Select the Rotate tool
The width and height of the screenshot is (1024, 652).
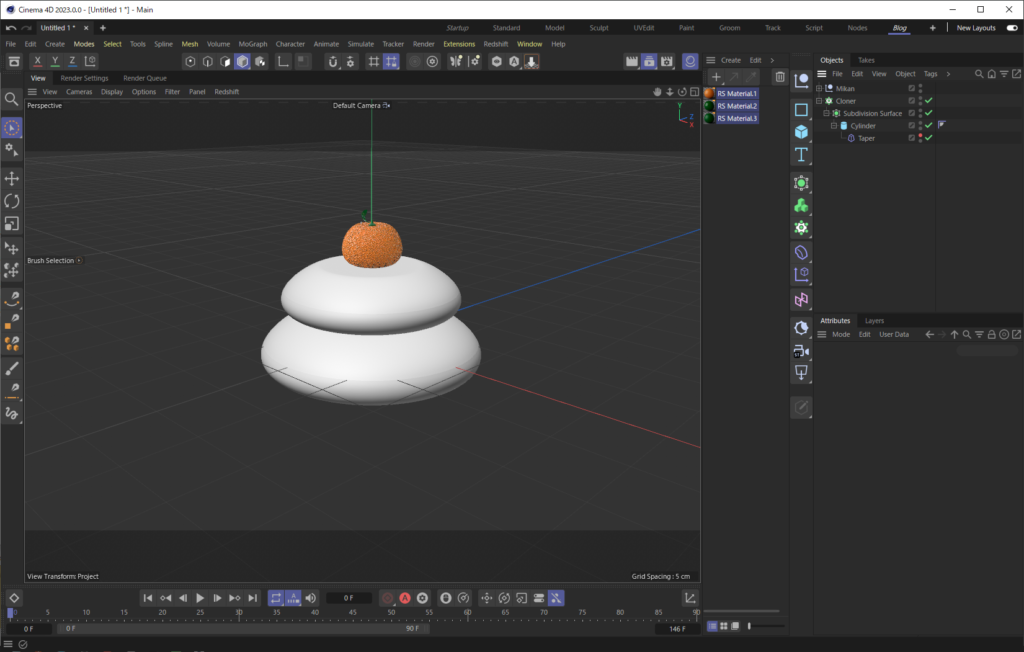[x=12, y=199]
